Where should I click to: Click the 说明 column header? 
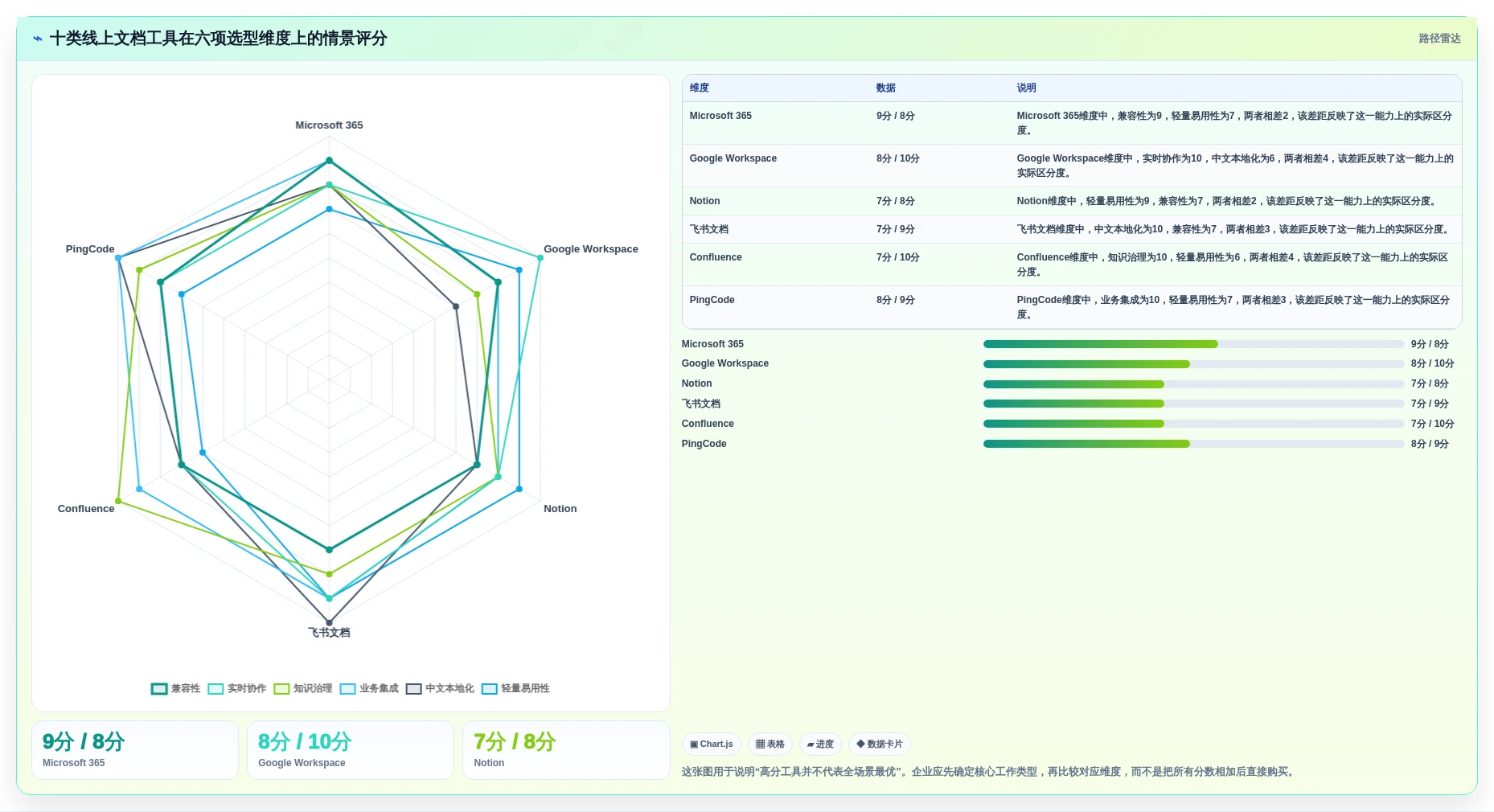click(1026, 88)
